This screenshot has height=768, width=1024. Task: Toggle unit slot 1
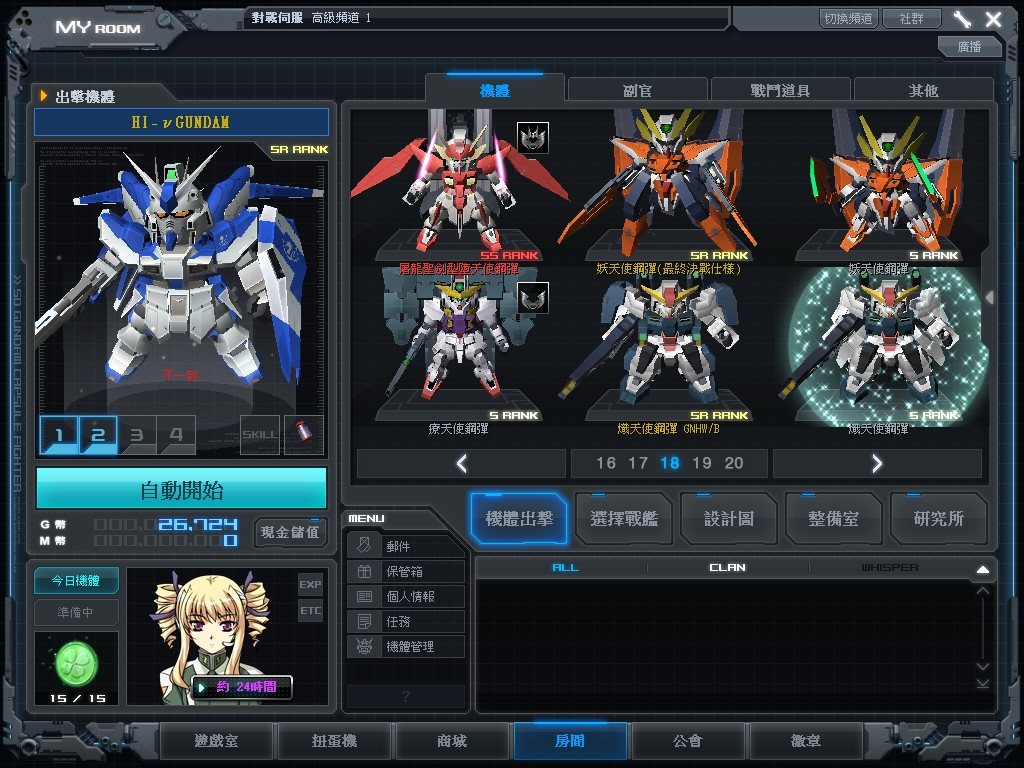click(x=59, y=435)
